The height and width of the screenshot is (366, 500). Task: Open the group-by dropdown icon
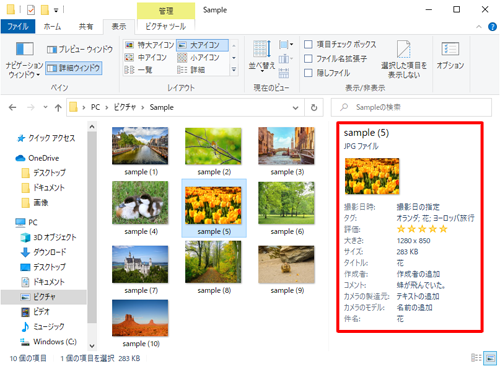(x=286, y=44)
